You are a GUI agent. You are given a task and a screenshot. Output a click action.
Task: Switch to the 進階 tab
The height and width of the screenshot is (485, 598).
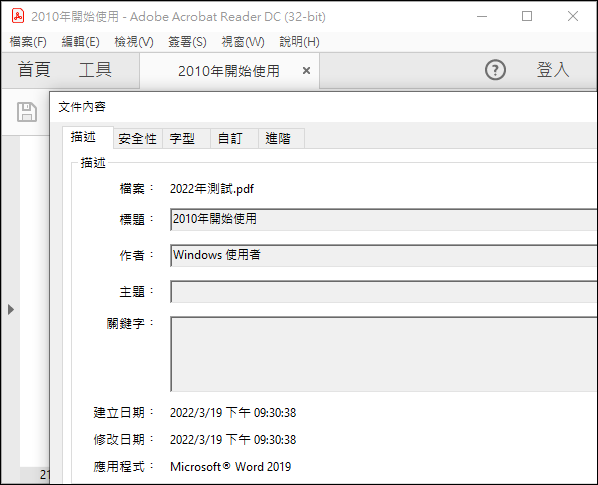(x=281, y=138)
